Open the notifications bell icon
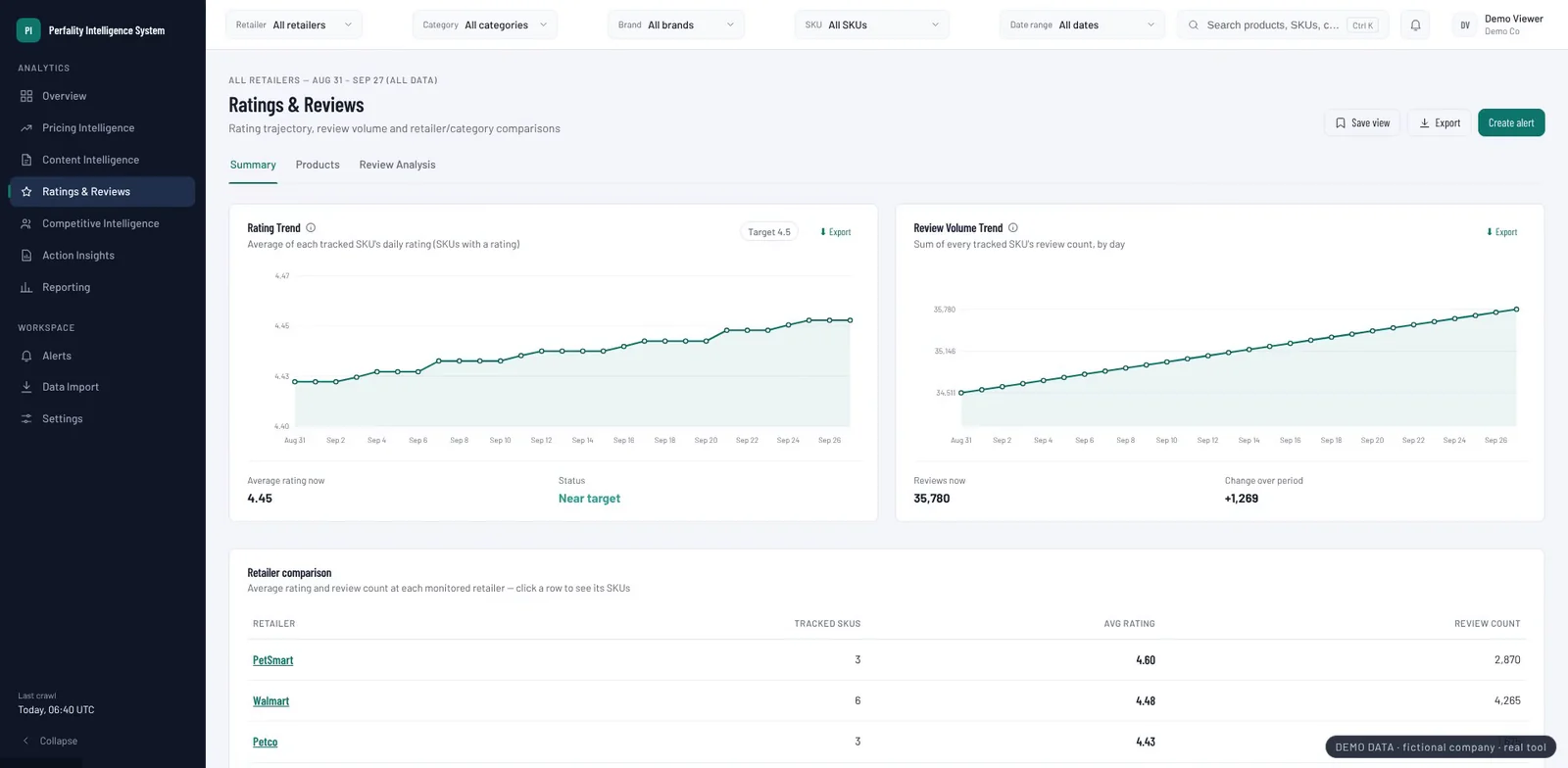The height and width of the screenshot is (768, 1568). pos(1415,25)
